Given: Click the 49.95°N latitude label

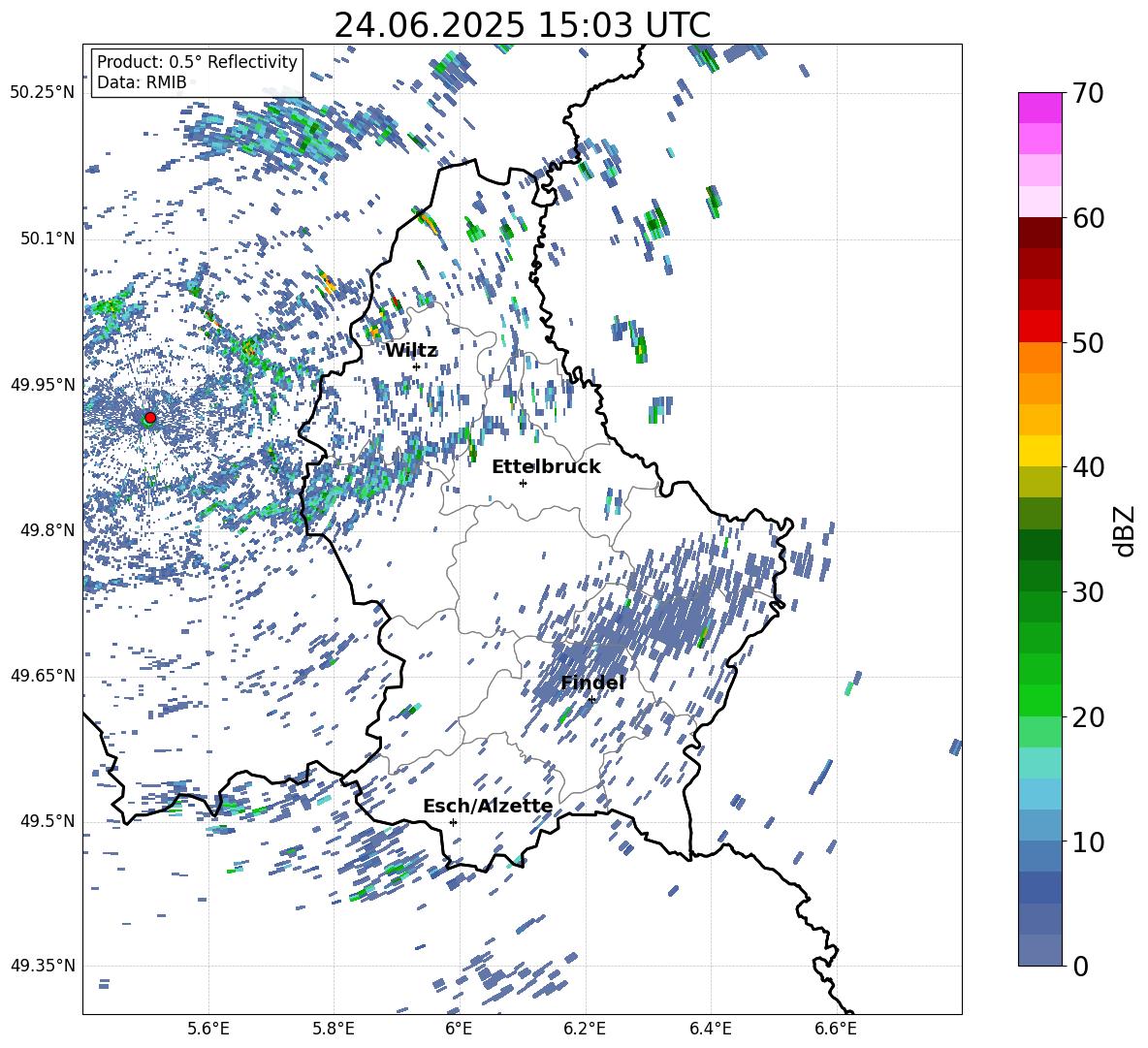Looking at the screenshot, I should (43, 385).
